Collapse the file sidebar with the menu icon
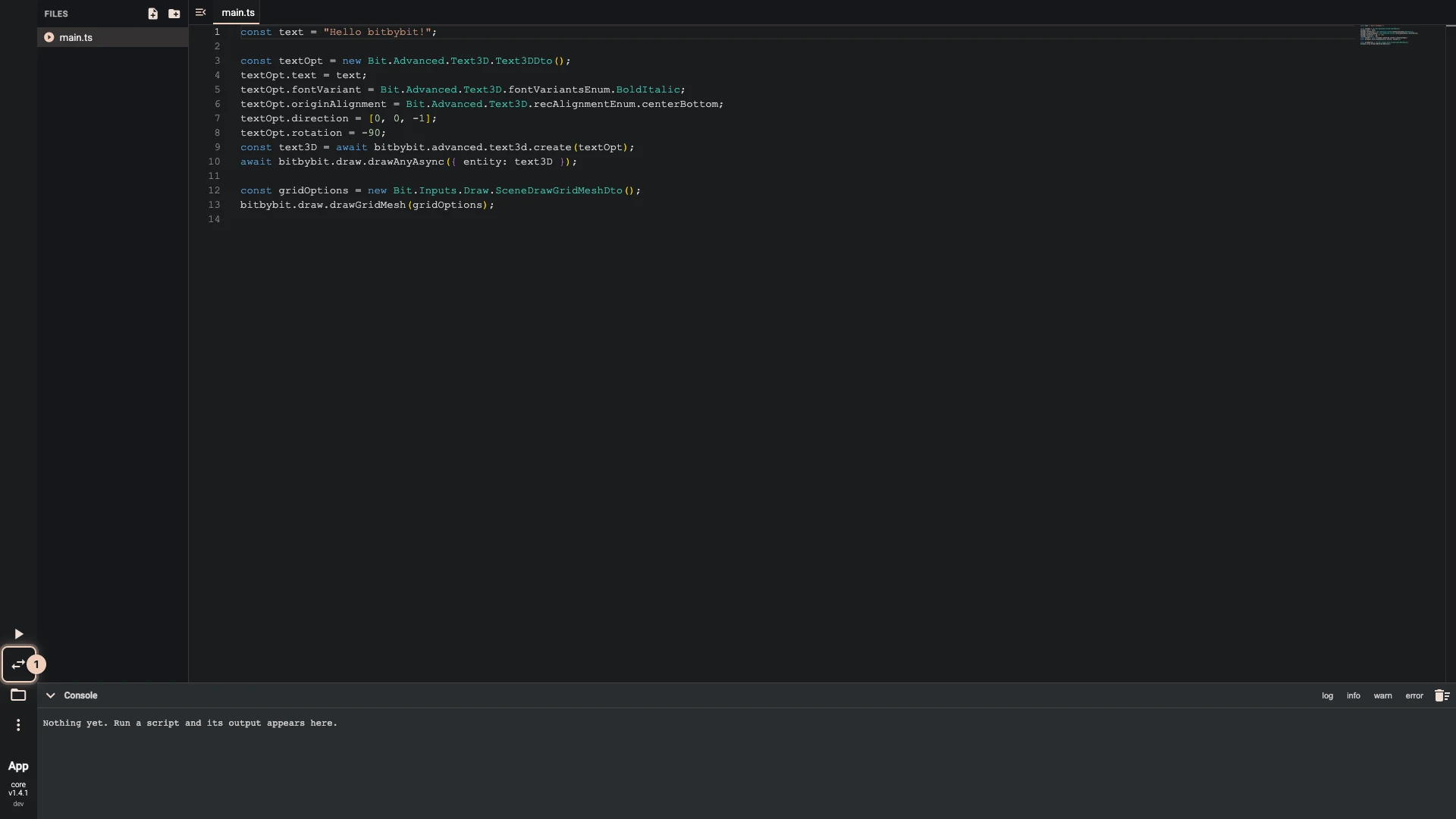Screen dimensions: 1456x819 coord(200,12)
